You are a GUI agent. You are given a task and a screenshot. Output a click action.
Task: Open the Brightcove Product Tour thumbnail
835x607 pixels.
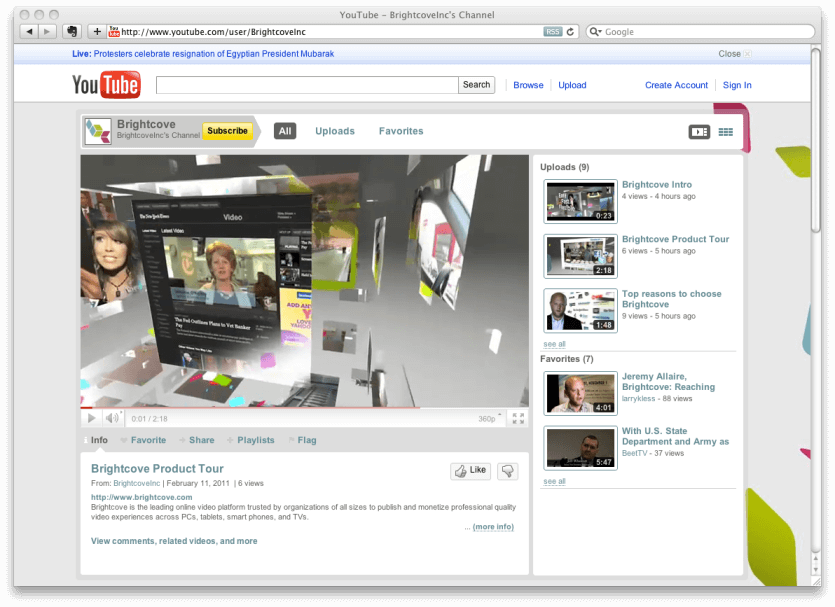[580, 256]
